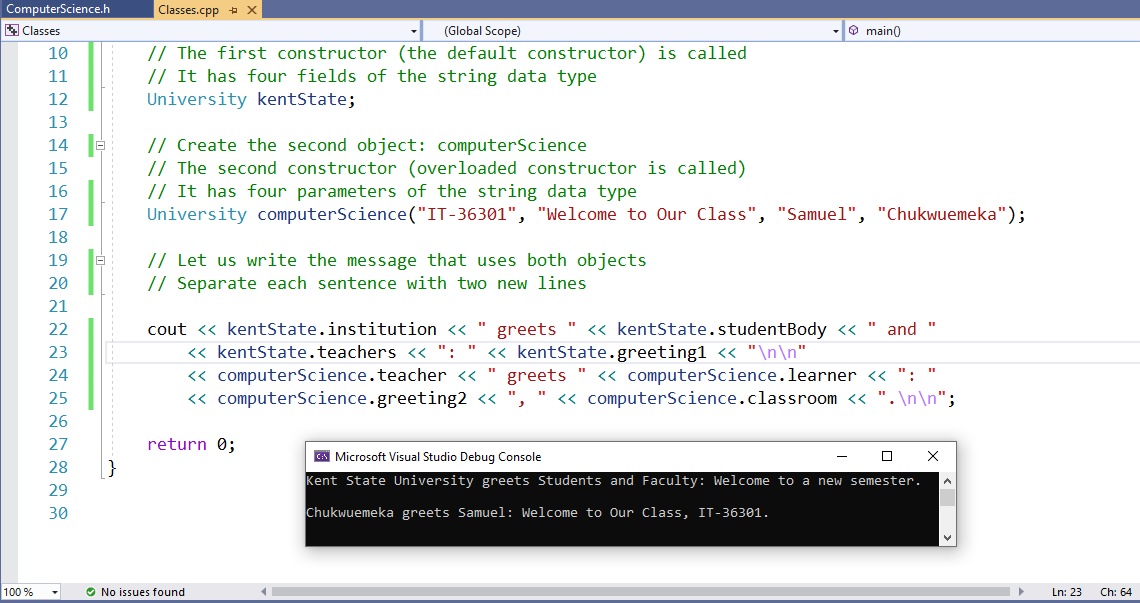Click the "cout" keyword on line 22
Viewport: 1140px width, 603px height.
pos(166,329)
